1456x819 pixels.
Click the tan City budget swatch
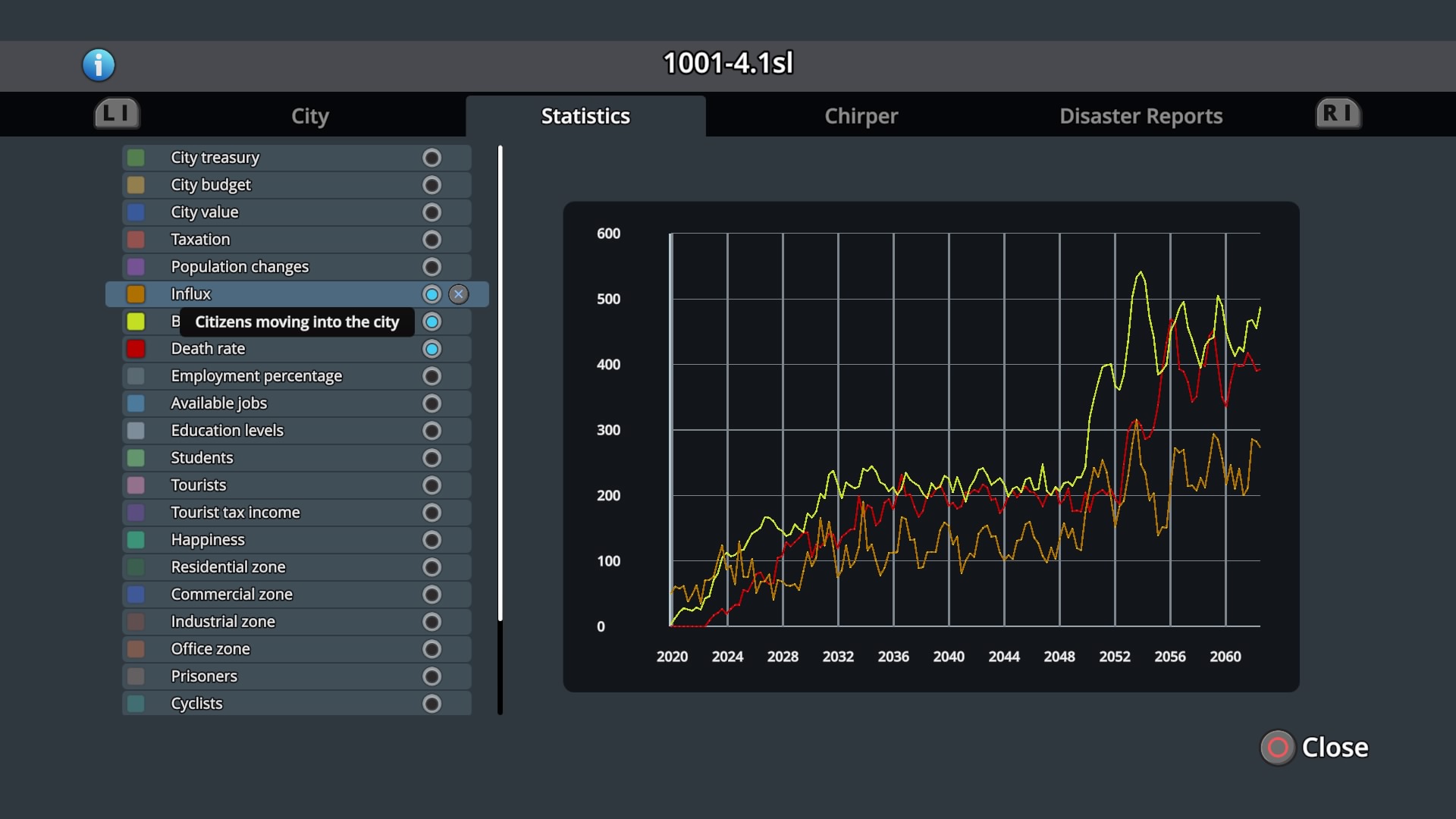[x=136, y=185]
